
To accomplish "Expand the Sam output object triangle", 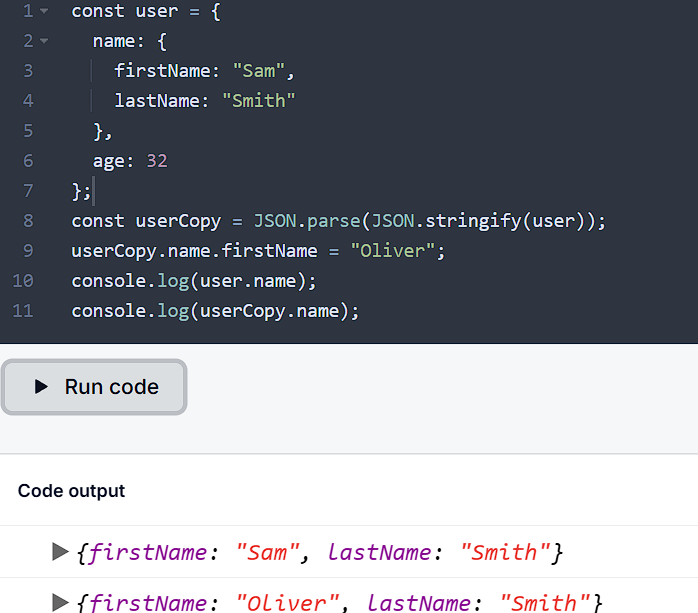I will point(60,552).
